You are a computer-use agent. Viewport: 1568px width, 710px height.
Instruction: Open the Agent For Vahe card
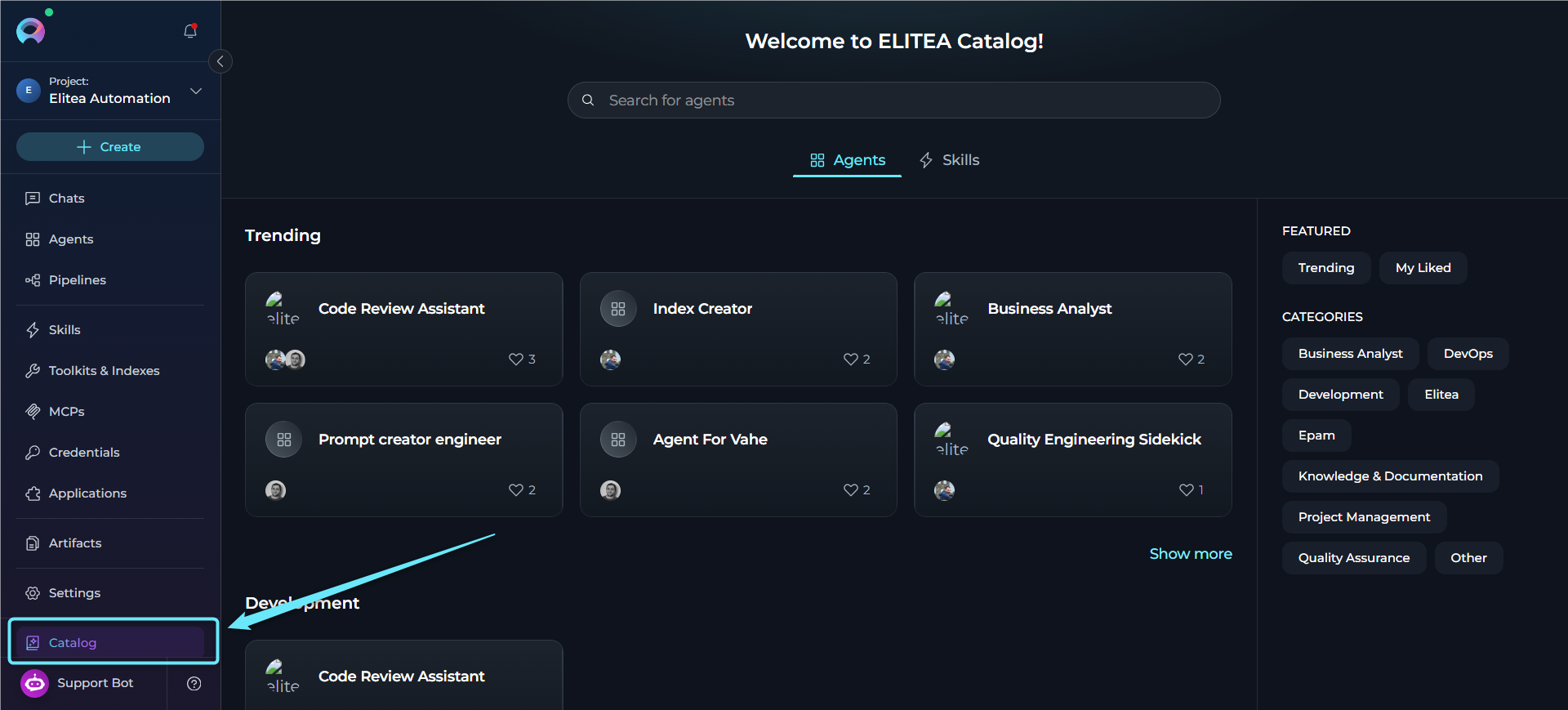coord(738,460)
